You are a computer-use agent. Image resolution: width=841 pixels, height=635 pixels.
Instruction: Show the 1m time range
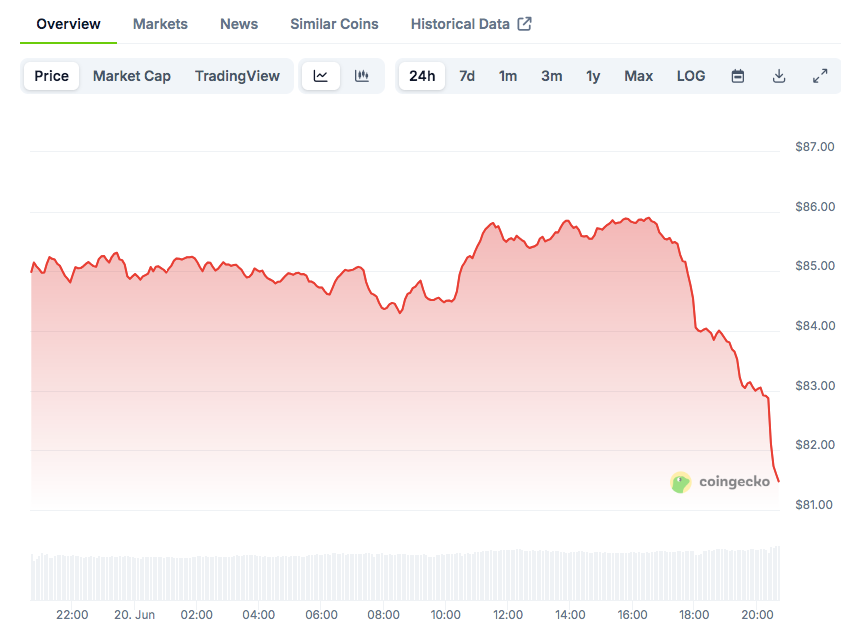coord(508,76)
